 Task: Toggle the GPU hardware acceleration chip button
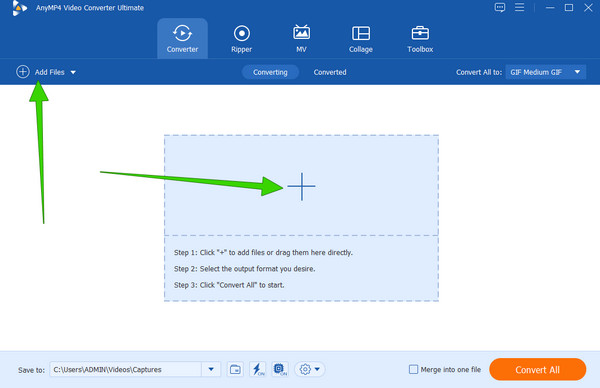(280, 369)
